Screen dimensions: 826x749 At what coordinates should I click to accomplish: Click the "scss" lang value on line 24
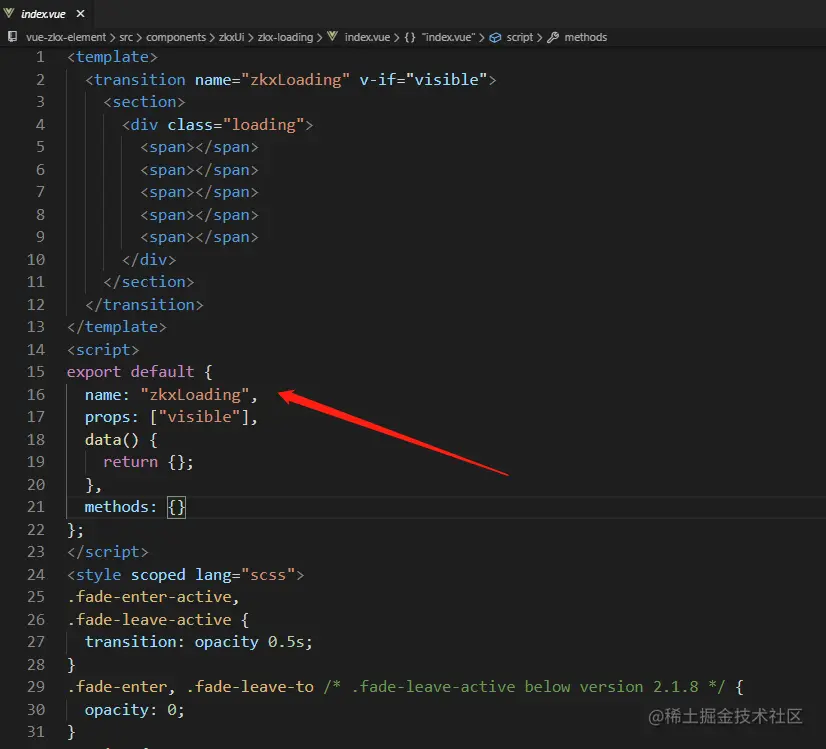coord(268,575)
